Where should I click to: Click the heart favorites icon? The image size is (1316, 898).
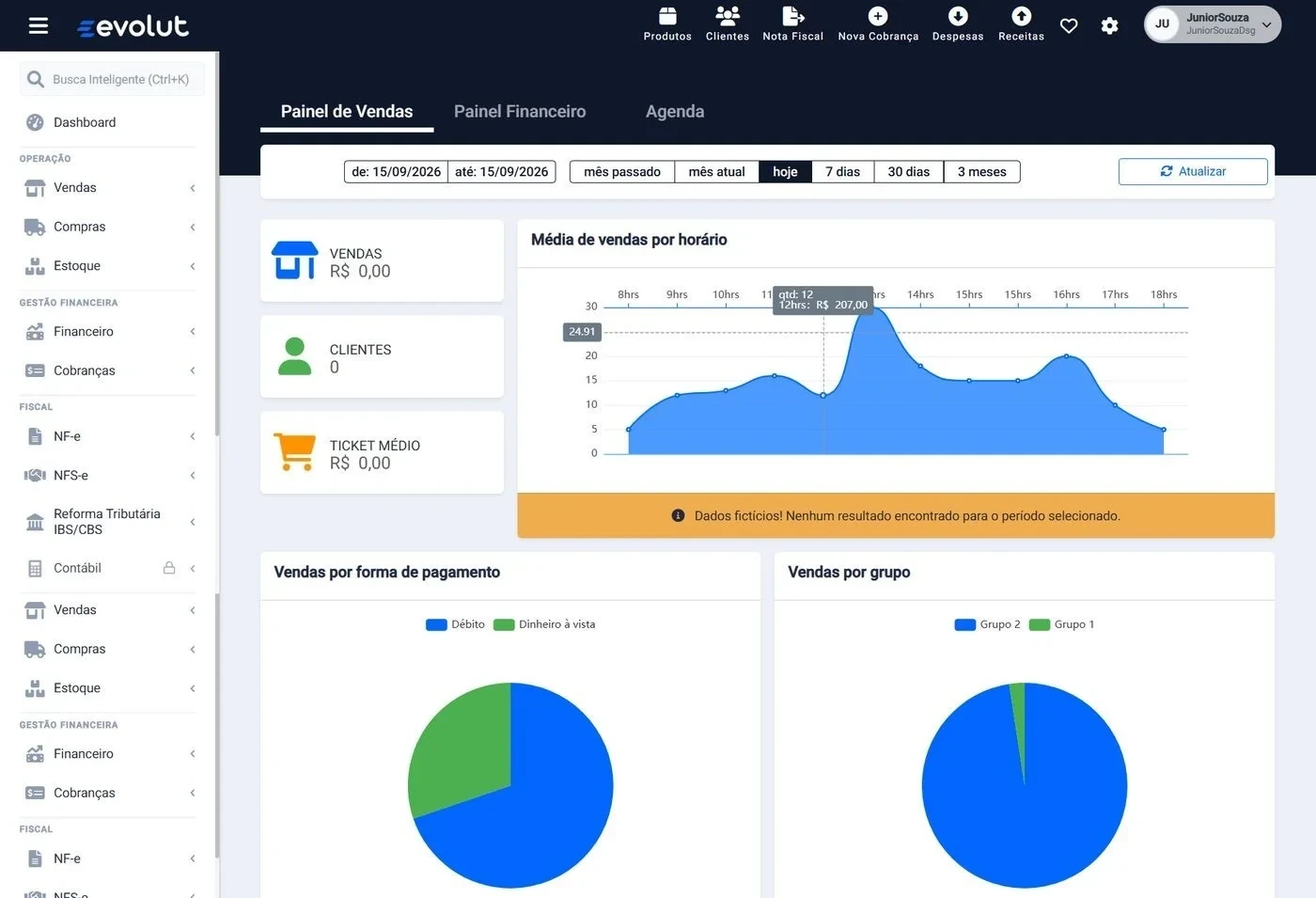click(x=1069, y=25)
